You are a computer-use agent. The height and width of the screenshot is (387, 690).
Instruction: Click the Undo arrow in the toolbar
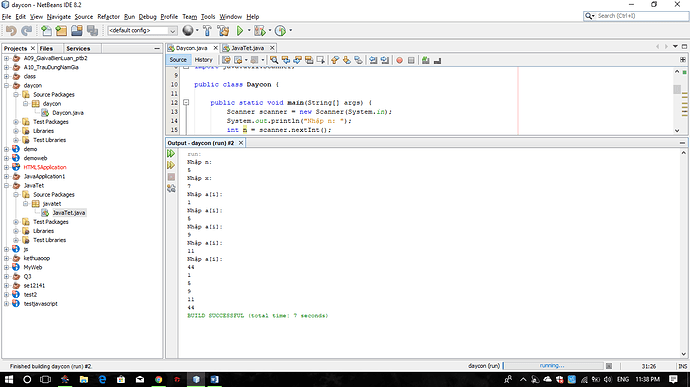11,30
